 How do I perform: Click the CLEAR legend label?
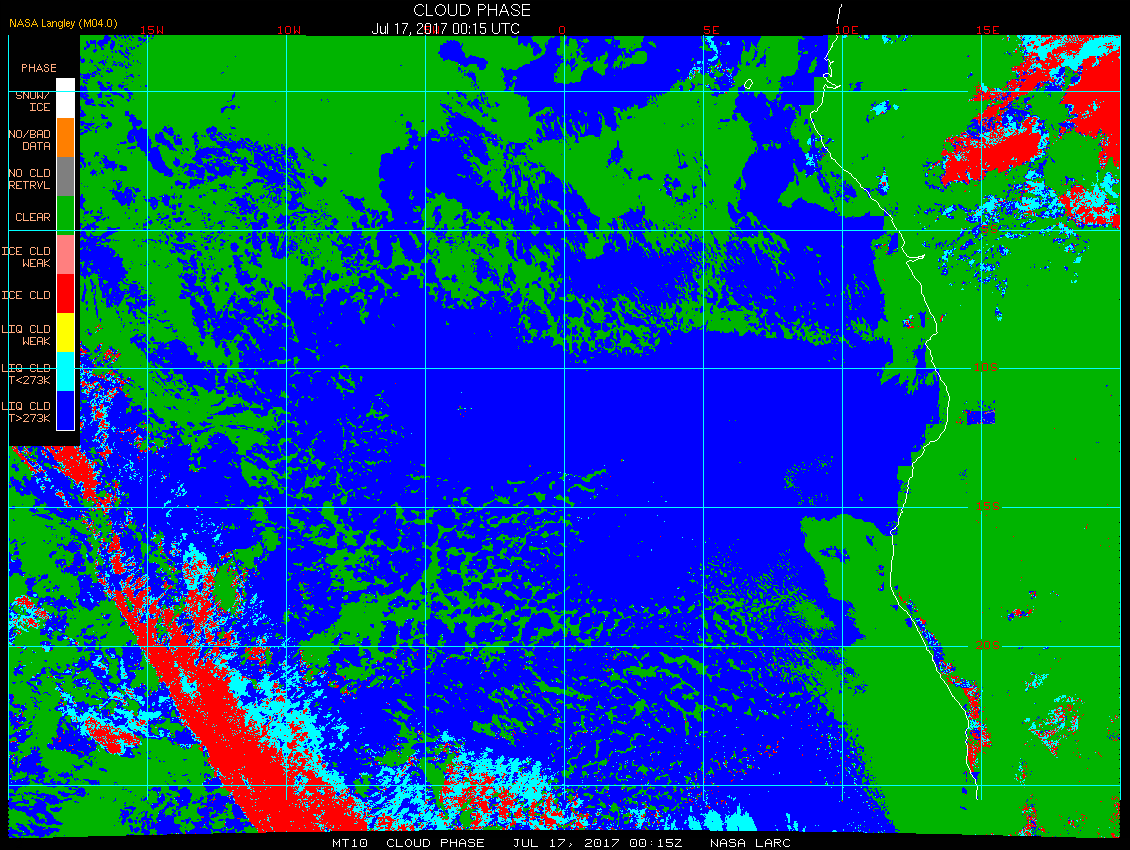[33, 217]
